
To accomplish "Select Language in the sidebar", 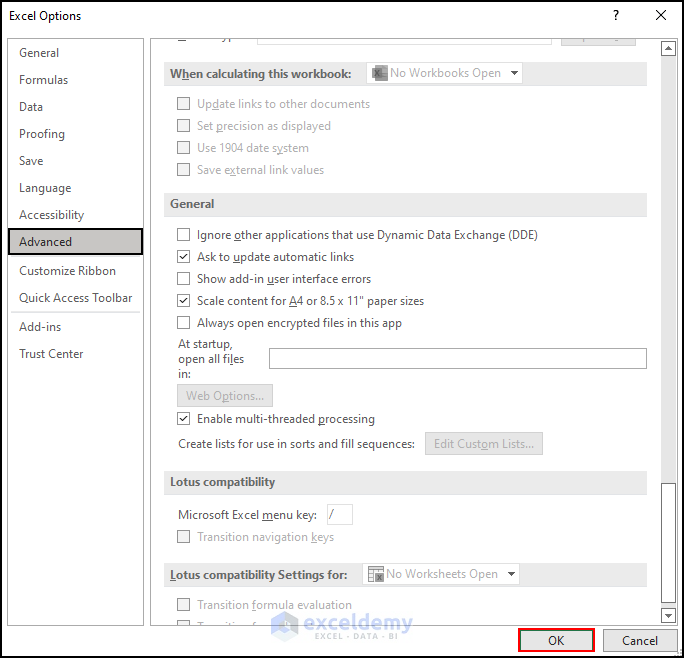I will (45, 188).
